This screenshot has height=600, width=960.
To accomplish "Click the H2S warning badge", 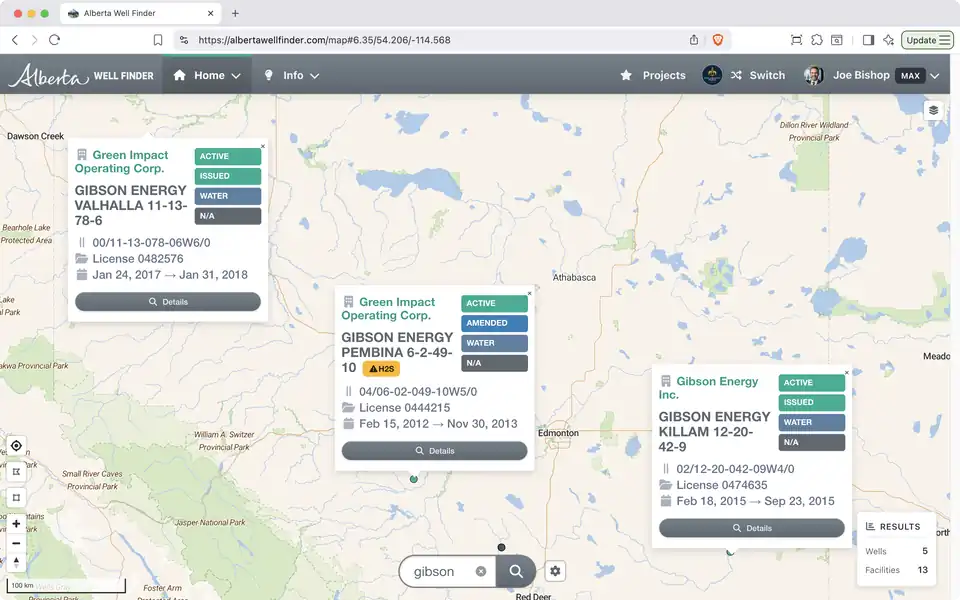I will 381,369.
